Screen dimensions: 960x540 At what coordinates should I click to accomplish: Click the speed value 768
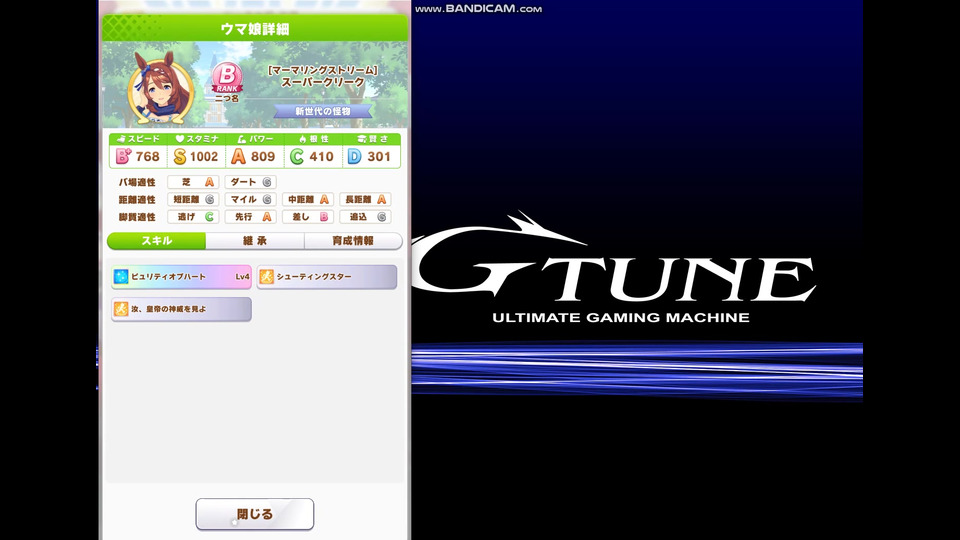point(148,157)
